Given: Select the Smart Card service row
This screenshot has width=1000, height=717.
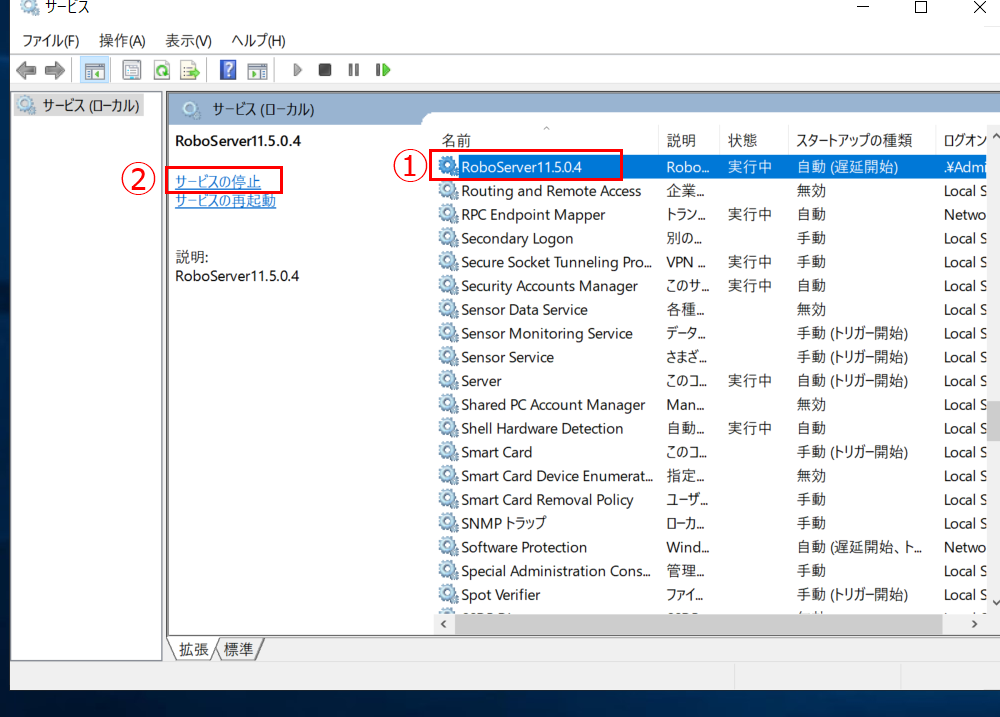Looking at the screenshot, I should point(712,452).
